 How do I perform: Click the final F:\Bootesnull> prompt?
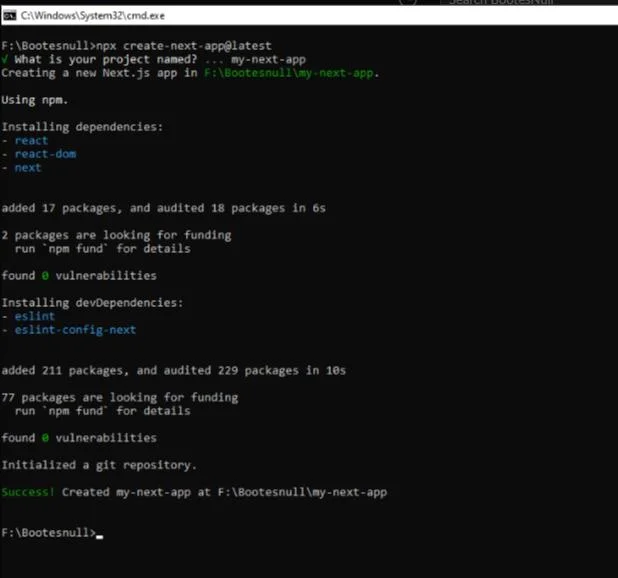pyautogui.click(x=48, y=533)
